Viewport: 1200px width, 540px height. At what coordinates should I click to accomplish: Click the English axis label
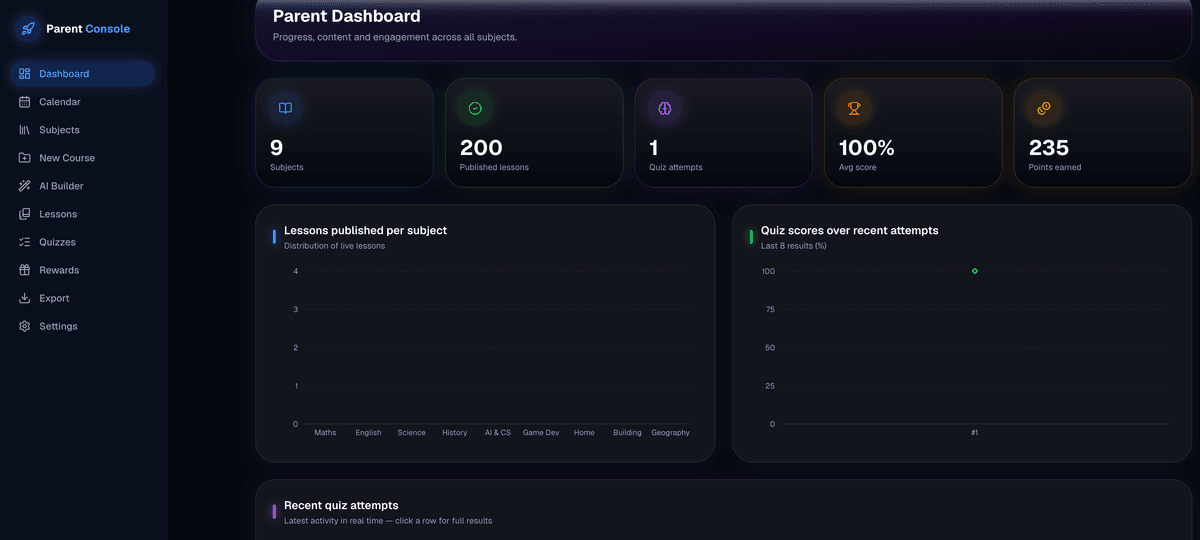[368, 433]
